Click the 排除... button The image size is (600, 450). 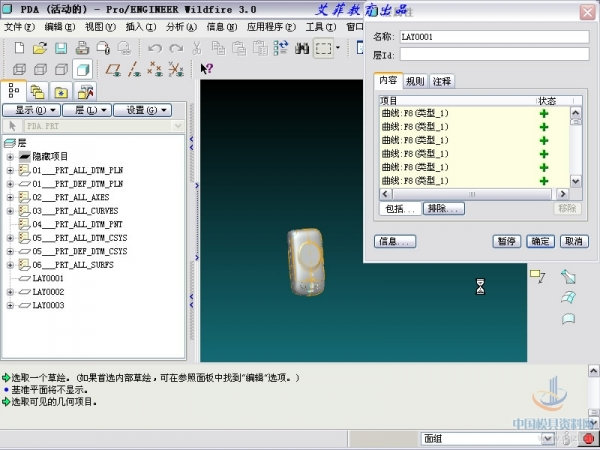pos(442,208)
